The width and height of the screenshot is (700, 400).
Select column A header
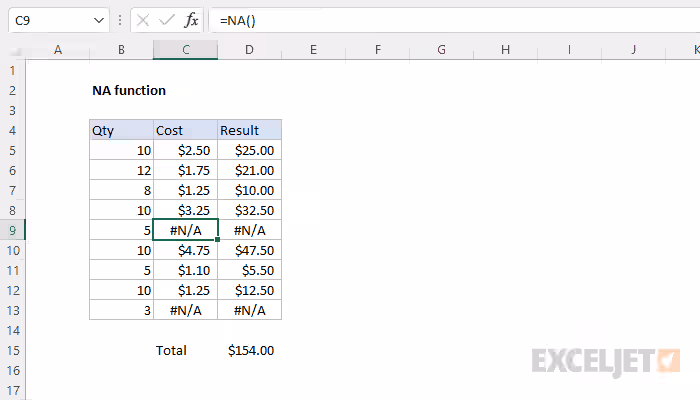coord(58,50)
